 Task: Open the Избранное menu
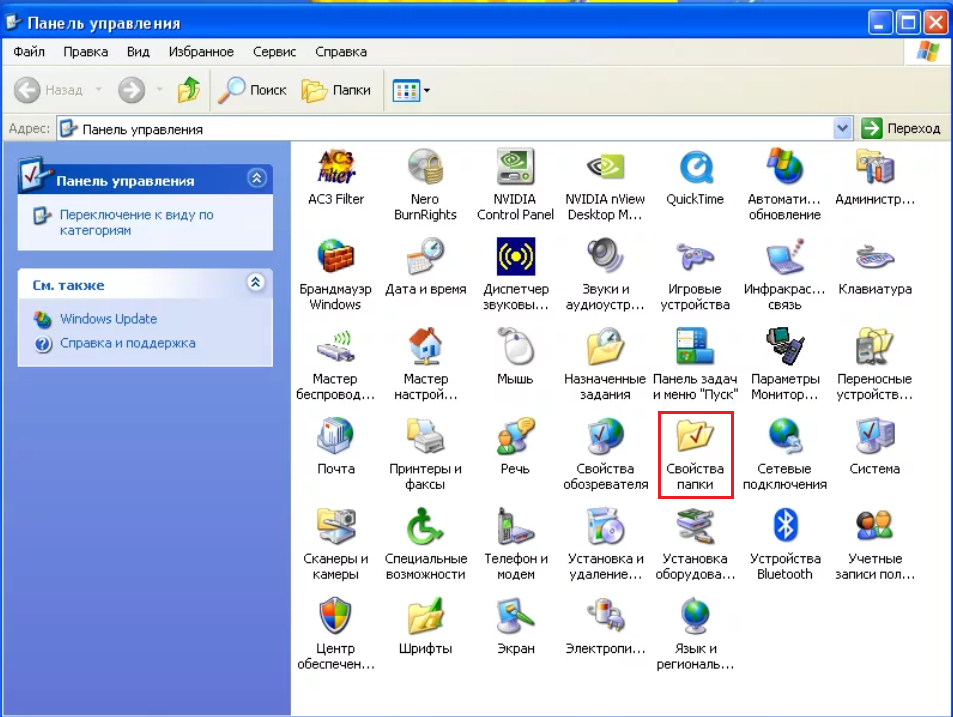(x=201, y=52)
